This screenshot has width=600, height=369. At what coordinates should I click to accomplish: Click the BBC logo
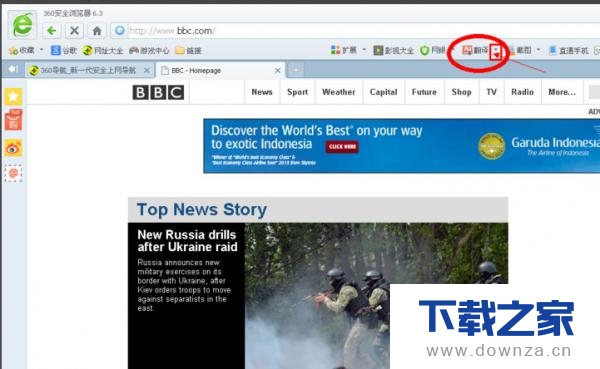click(x=158, y=92)
